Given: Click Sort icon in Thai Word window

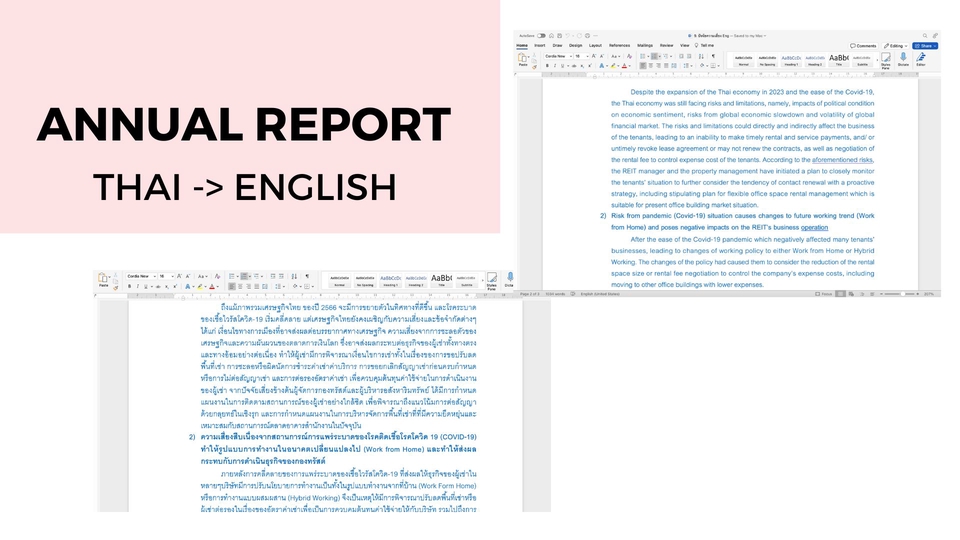Looking at the screenshot, I should 294,276.
